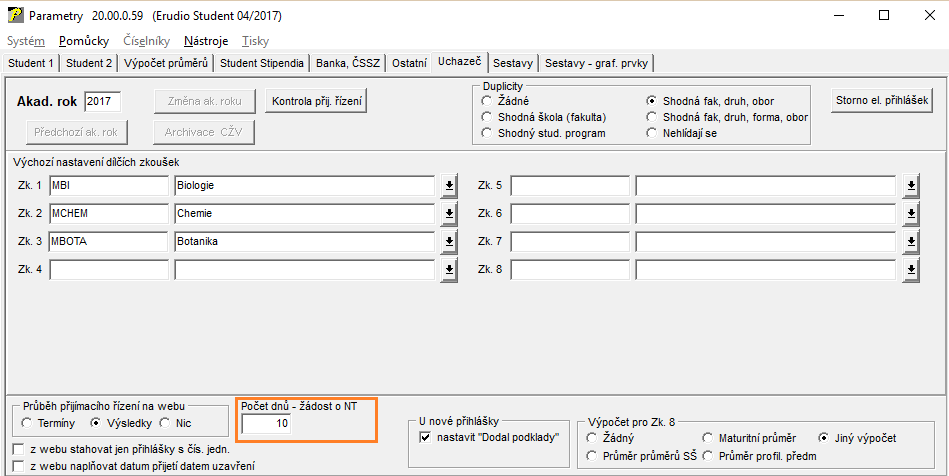Viewport: 949px width, 476px height.
Task: Click Kontrola přij. řízení button
Action: [x=317, y=101]
